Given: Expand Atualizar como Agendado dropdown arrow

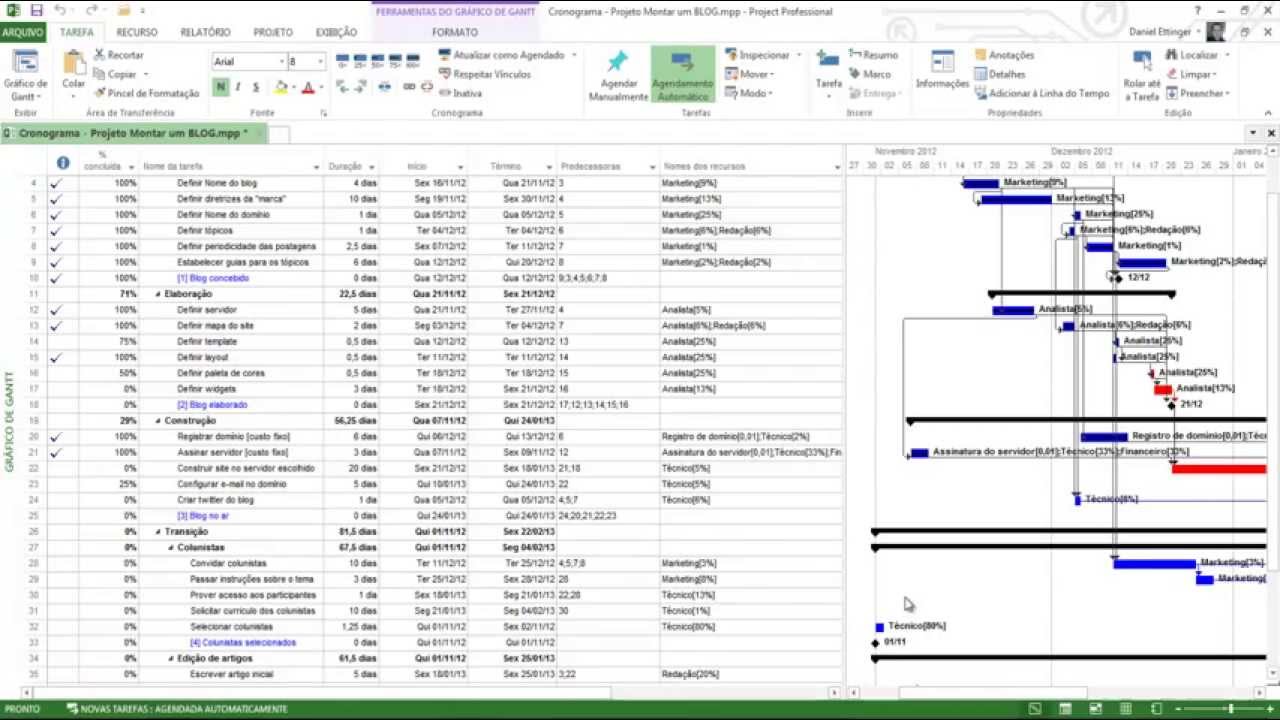Looking at the screenshot, I should tap(574, 55).
